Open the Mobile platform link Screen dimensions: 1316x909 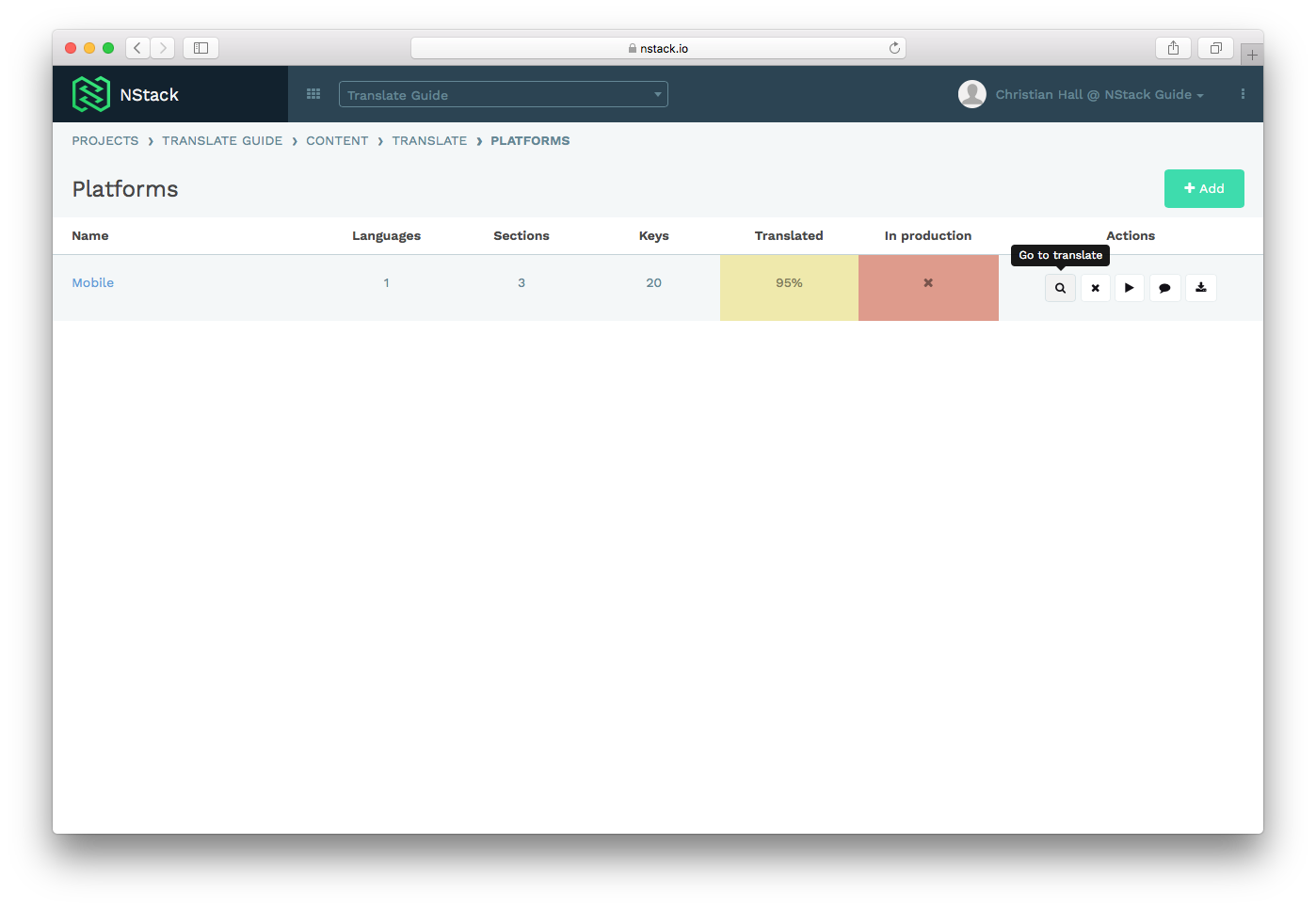[x=93, y=283]
